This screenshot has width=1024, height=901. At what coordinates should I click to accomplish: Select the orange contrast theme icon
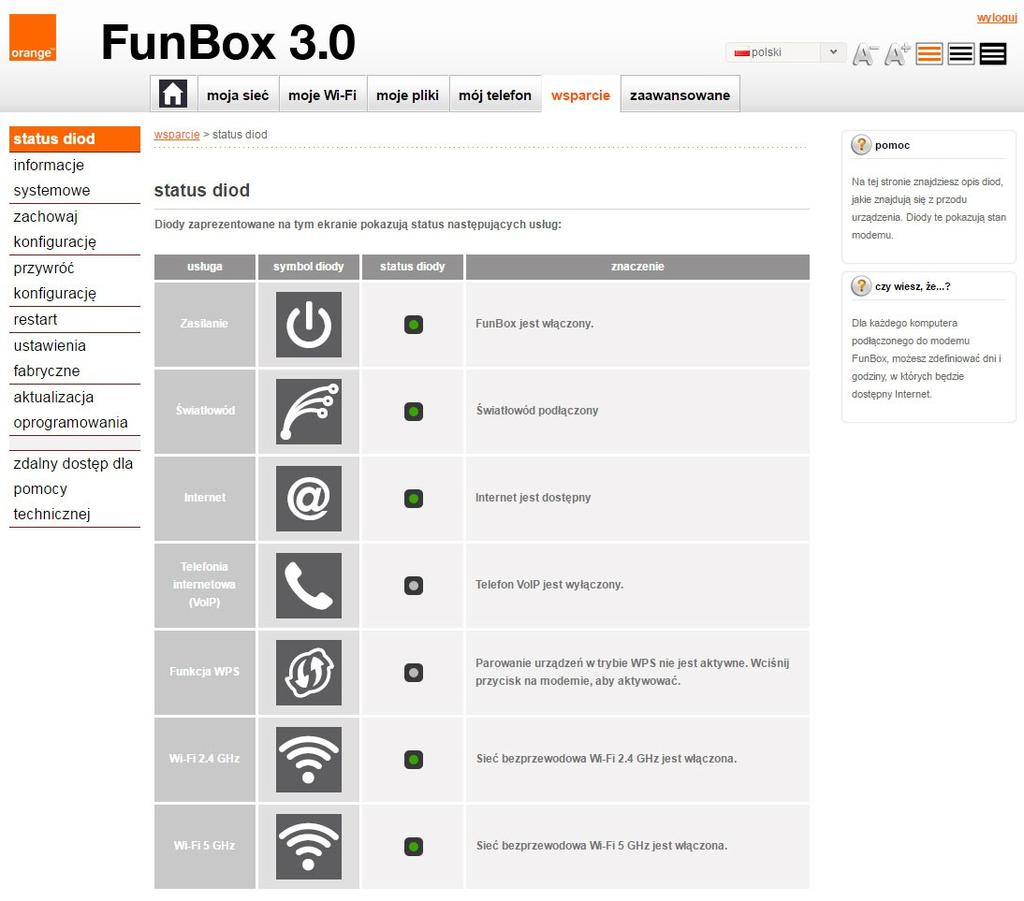point(929,54)
